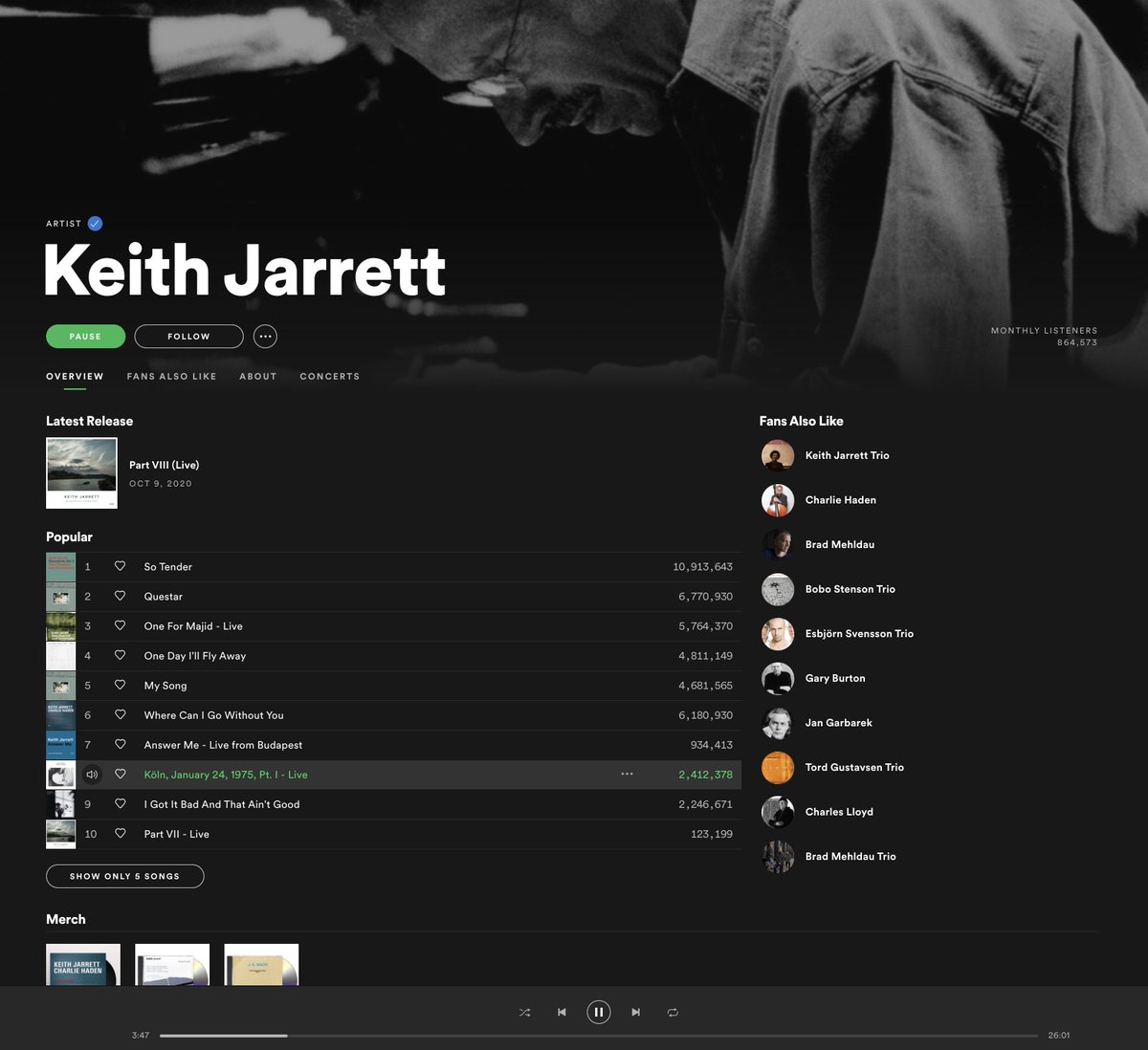The image size is (1148, 1050).
Task: Open more options for the Köln track
Action: pos(627,774)
